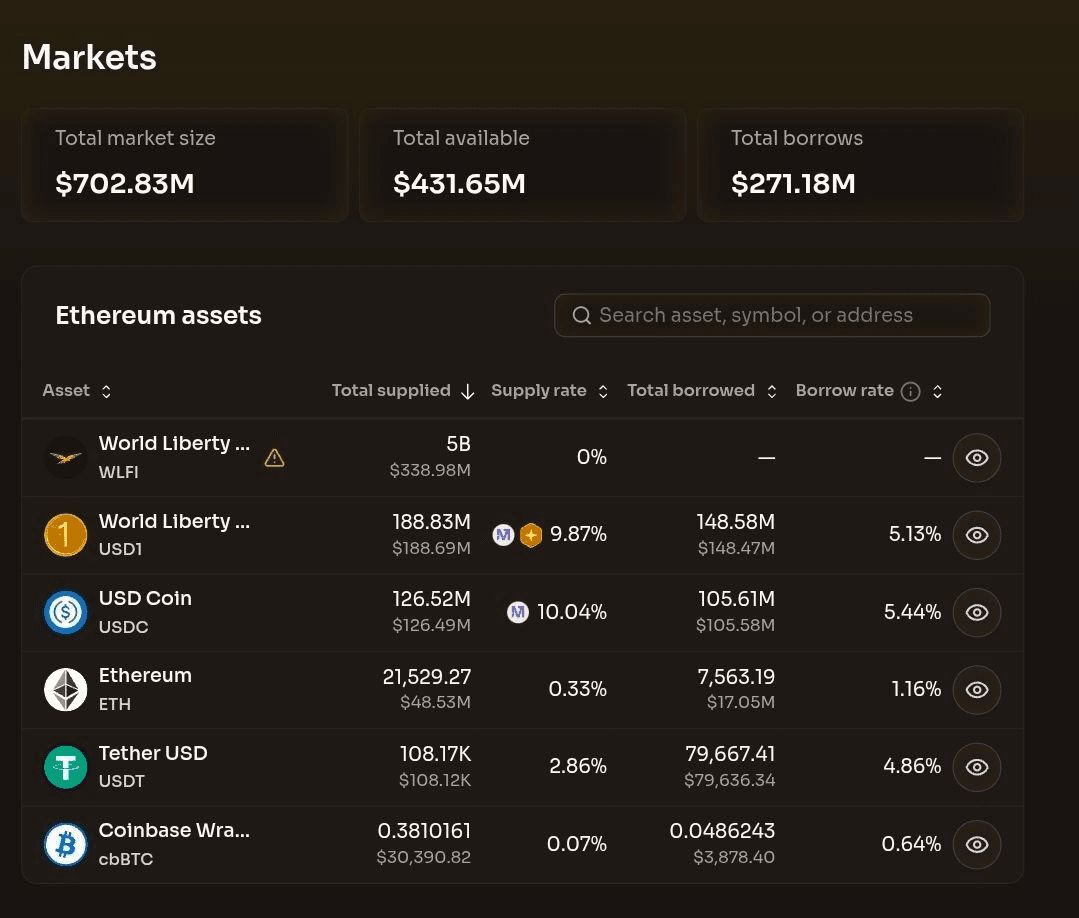Screen dimensions: 1079x918
Task: Click the magnifier icon in search box
Action: (581, 315)
